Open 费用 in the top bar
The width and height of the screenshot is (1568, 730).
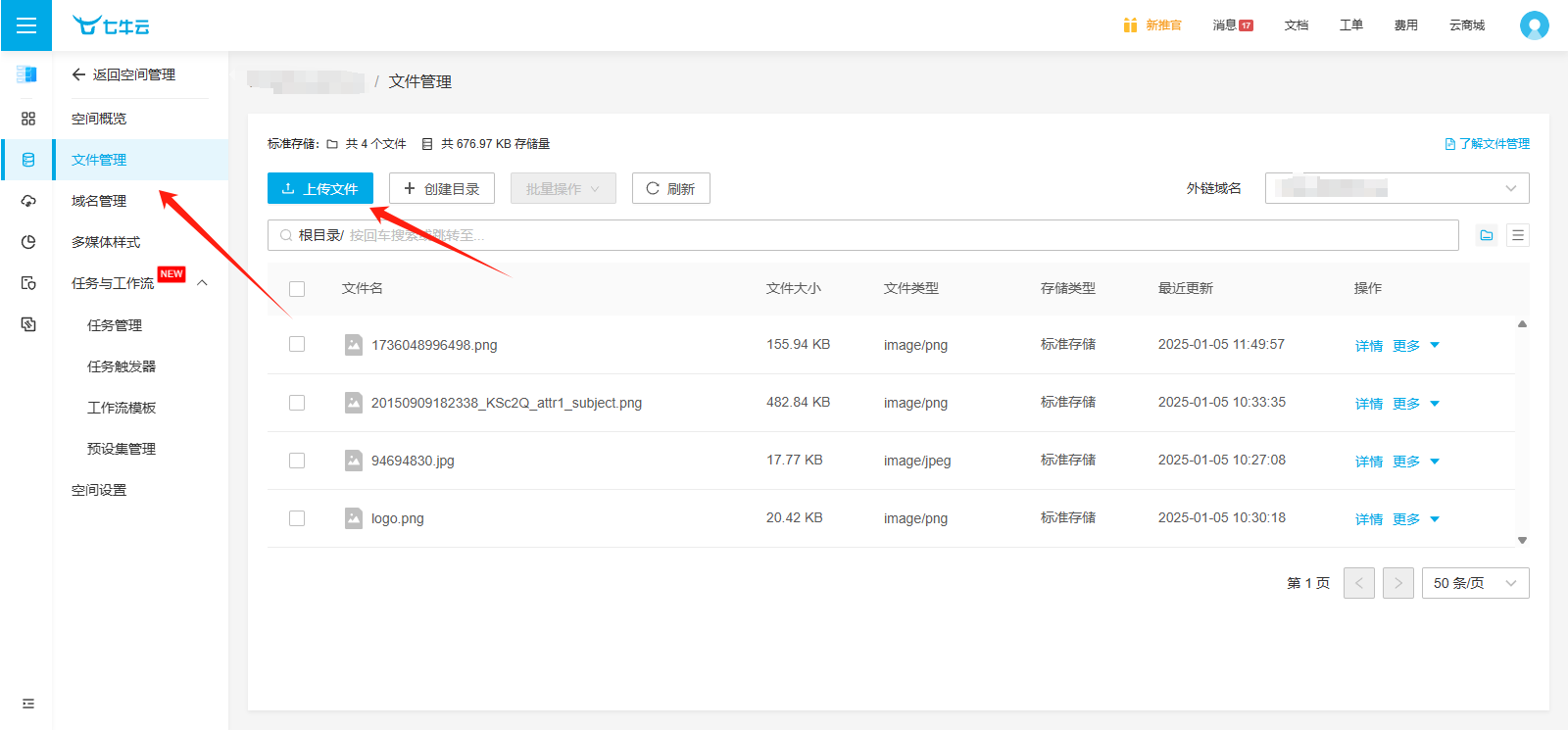coord(1406,25)
